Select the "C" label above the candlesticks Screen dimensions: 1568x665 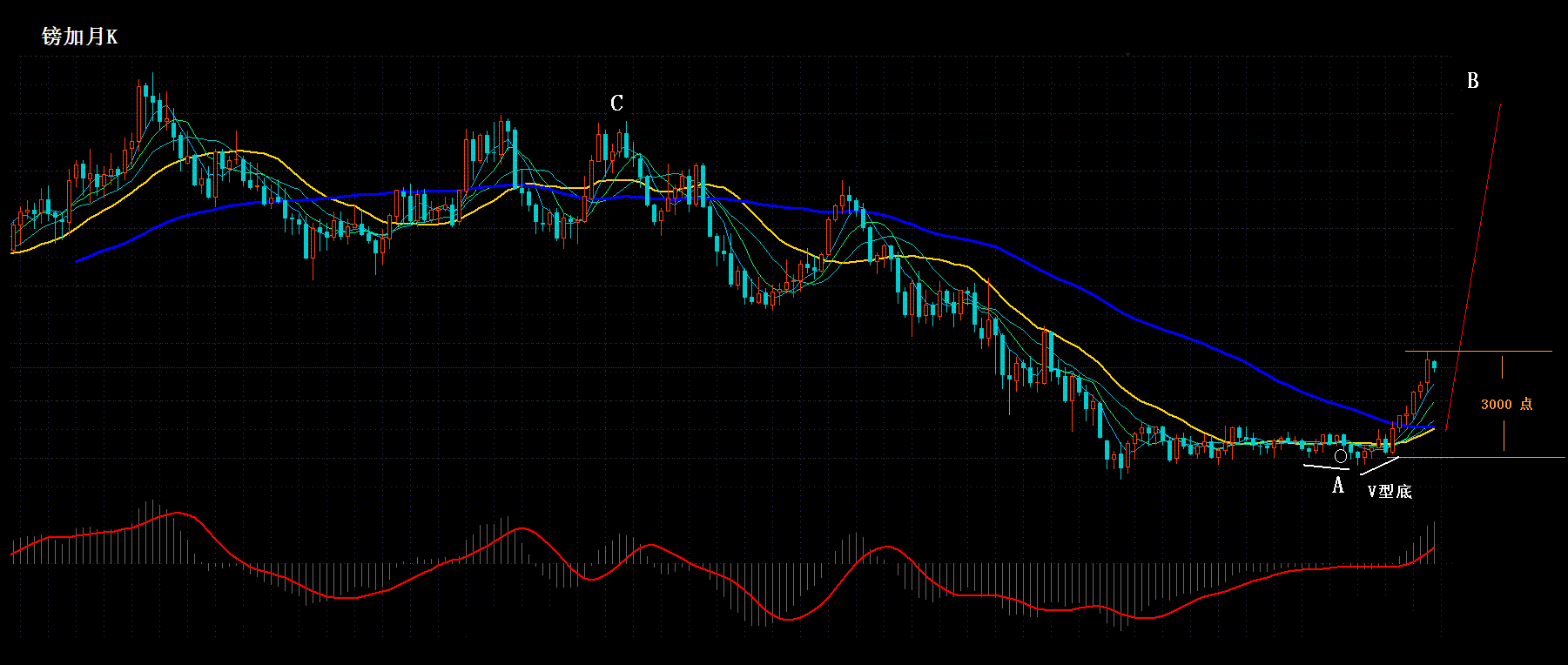pos(616,104)
